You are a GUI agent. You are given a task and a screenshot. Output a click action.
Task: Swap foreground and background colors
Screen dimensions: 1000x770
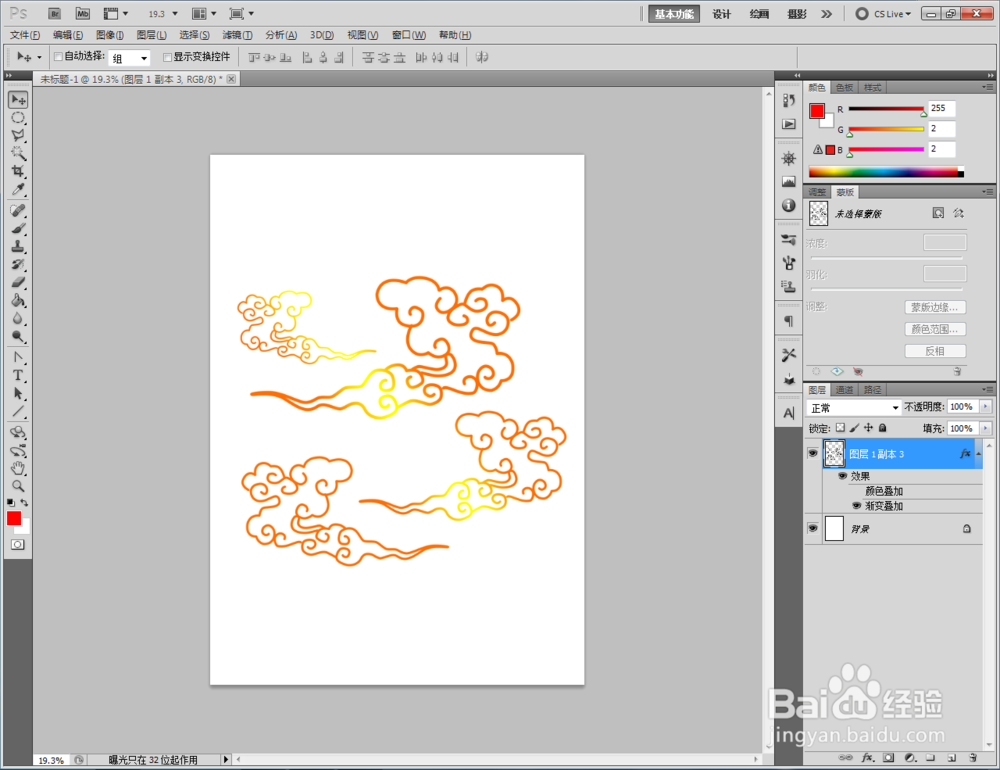tap(24, 503)
